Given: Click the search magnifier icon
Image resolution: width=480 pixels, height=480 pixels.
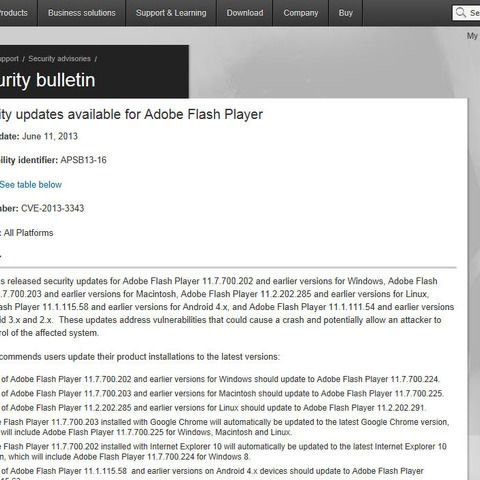Looking at the screenshot, I should pyautogui.click(x=461, y=13).
